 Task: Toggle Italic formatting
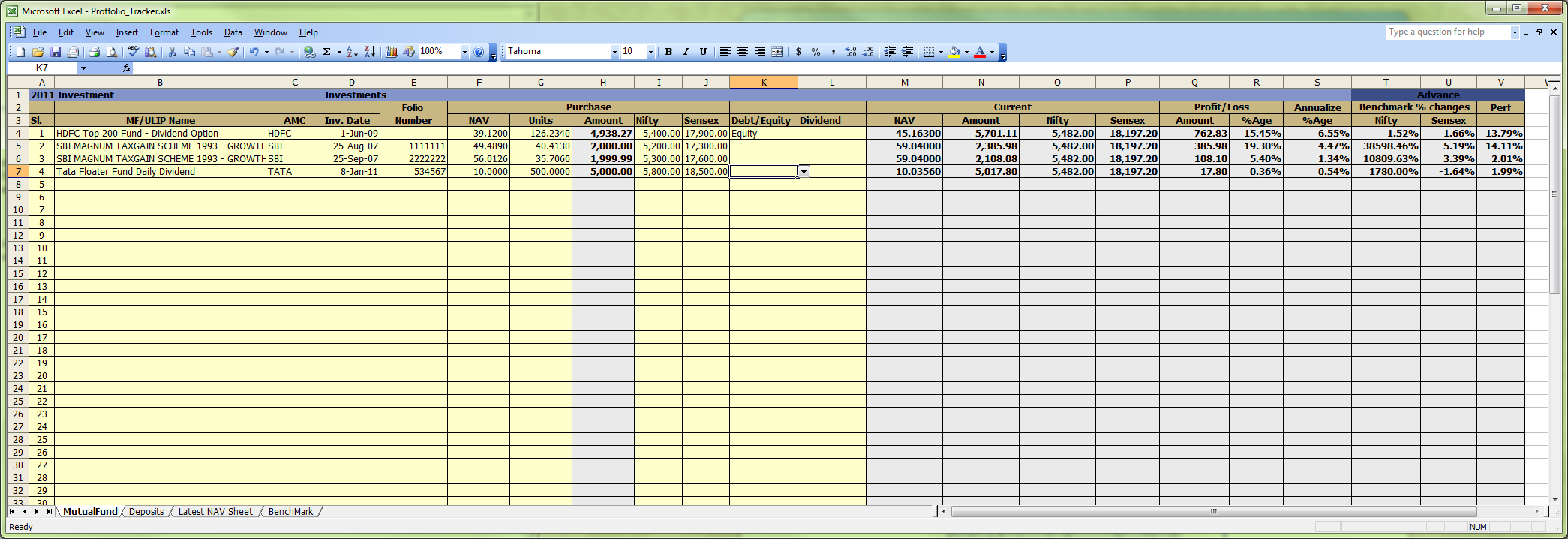click(x=686, y=52)
